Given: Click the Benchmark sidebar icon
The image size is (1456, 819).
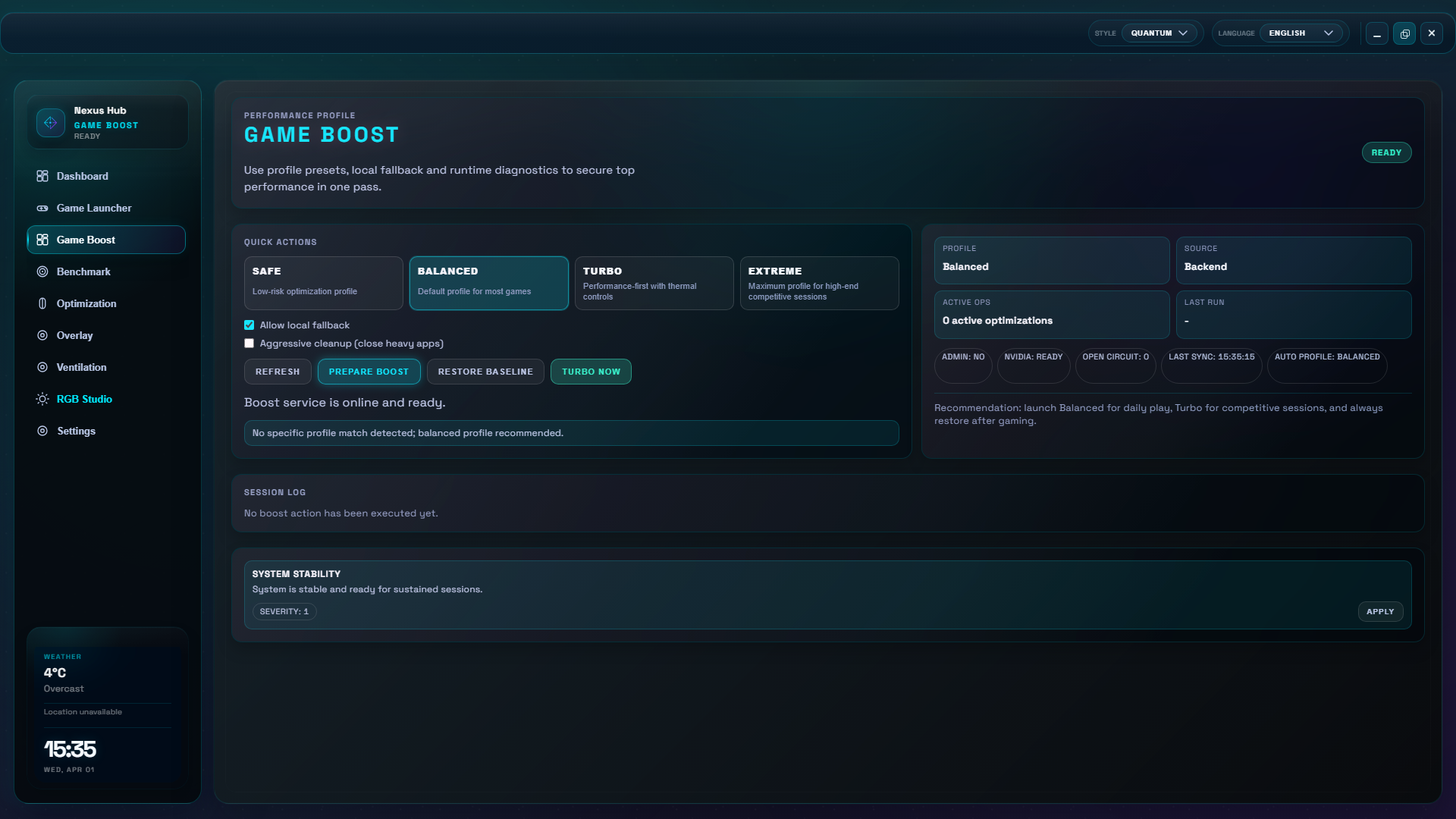Looking at the screenshot, I should [42, 271].
